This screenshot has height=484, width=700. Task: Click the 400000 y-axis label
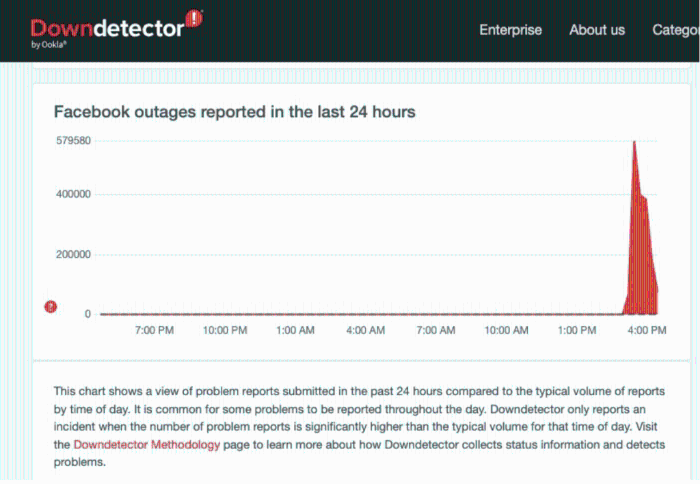pyautogui.click(x=74, y=194)
